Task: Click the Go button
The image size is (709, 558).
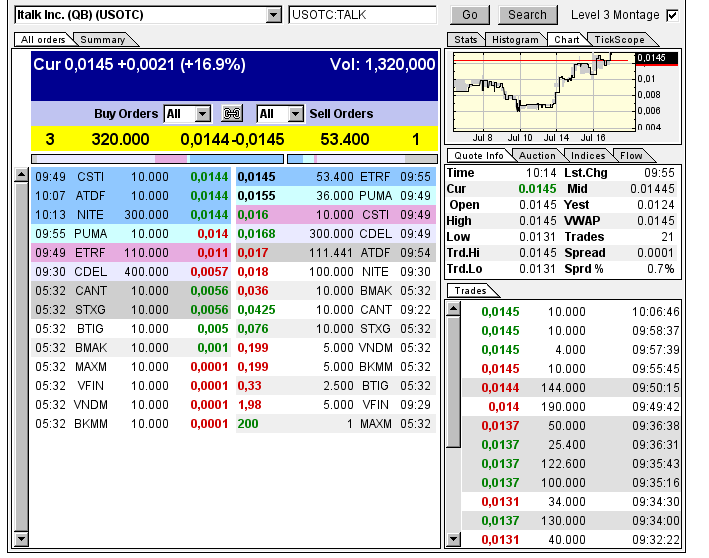Action: click(470, 15)
